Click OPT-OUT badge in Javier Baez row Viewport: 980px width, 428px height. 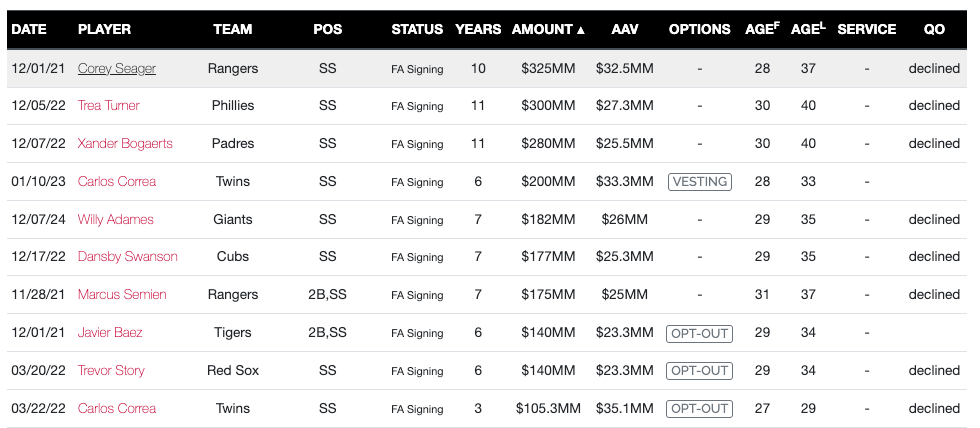point(699,332)
